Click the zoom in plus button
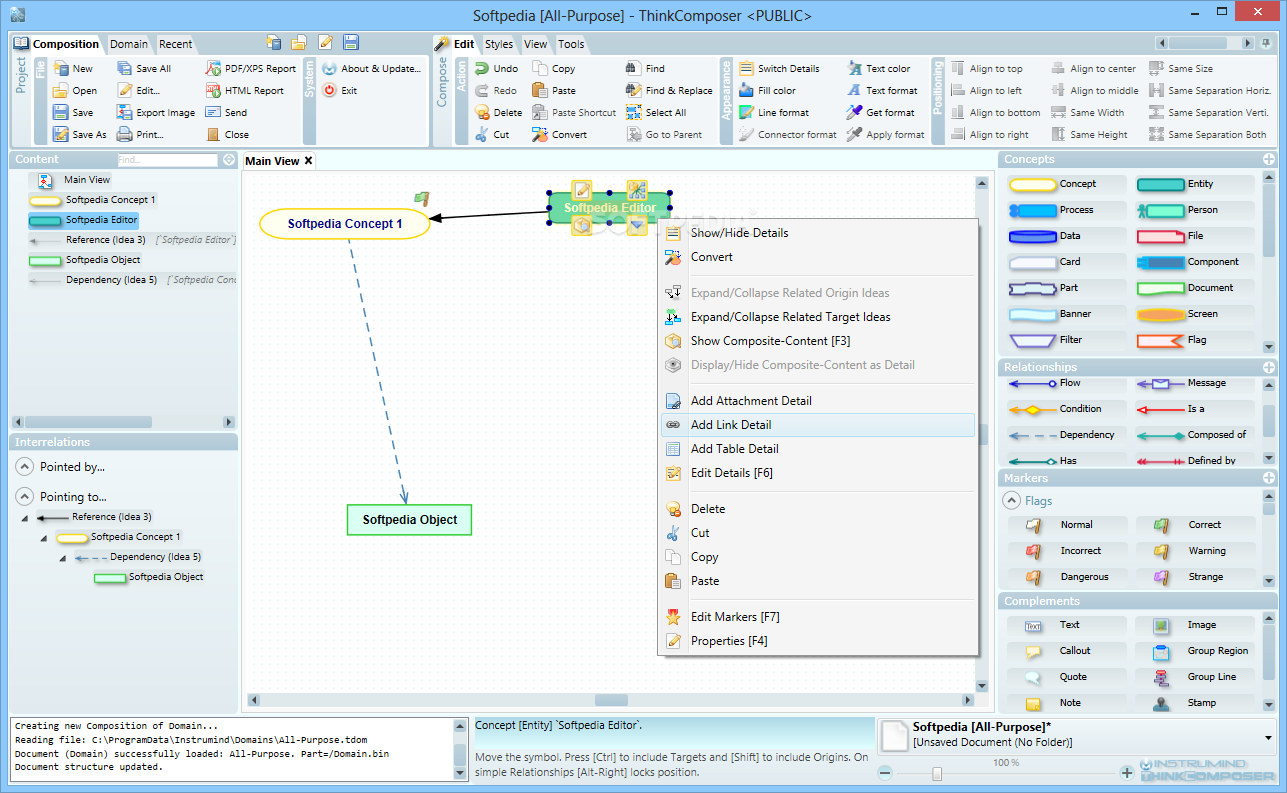This screenshot has height=793, width=1287. [x=1127, y=773]
